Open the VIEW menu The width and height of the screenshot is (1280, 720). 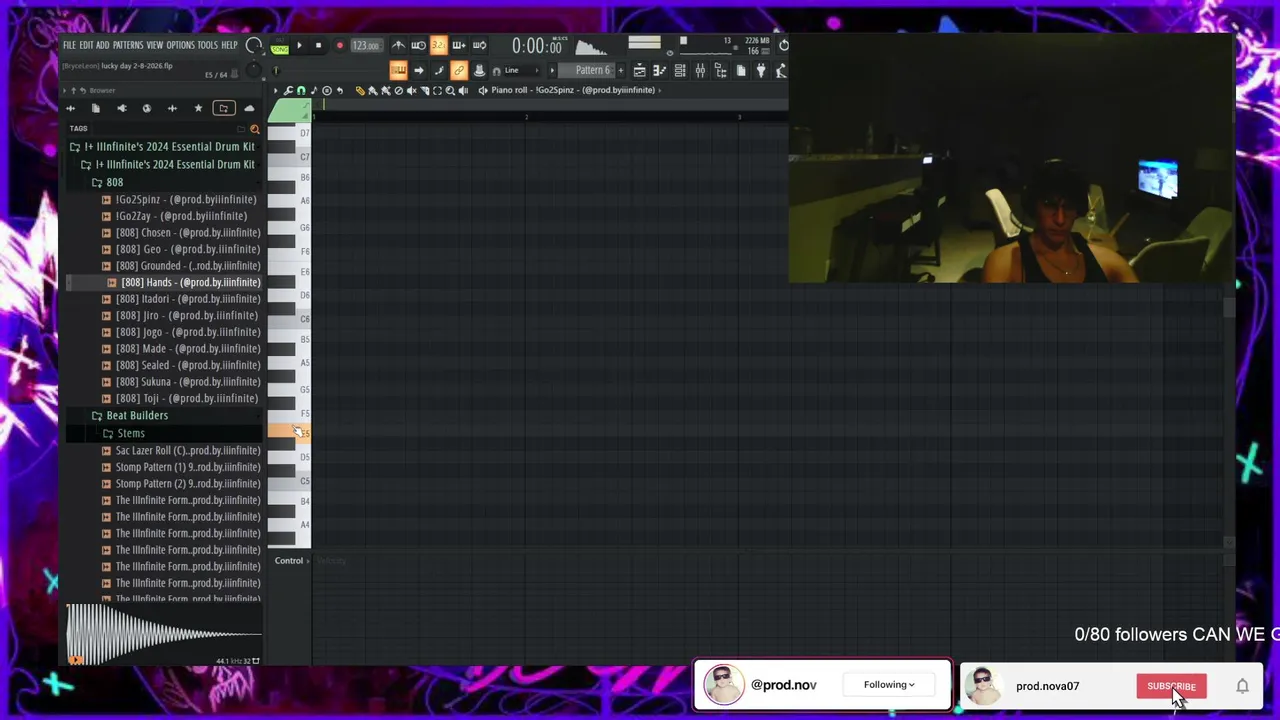coord(155,46)
